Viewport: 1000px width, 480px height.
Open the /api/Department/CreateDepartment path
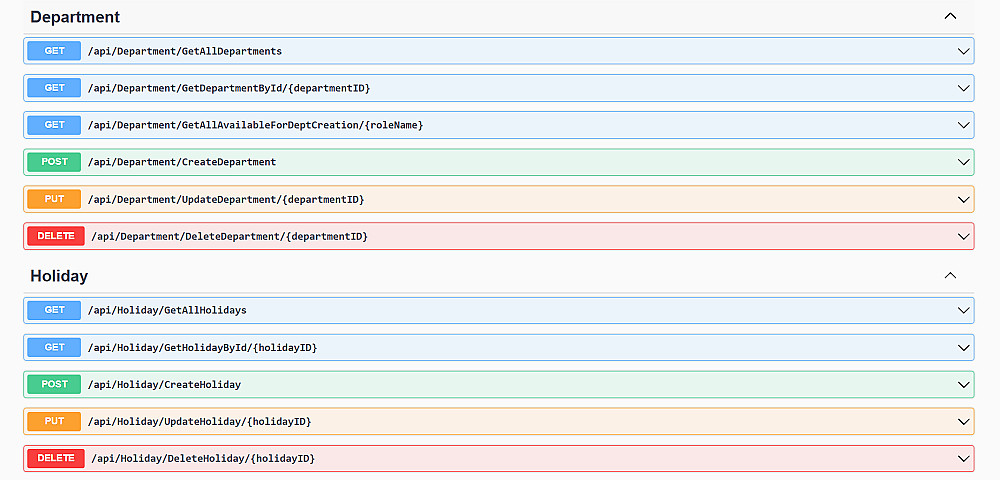pos(182,162)
